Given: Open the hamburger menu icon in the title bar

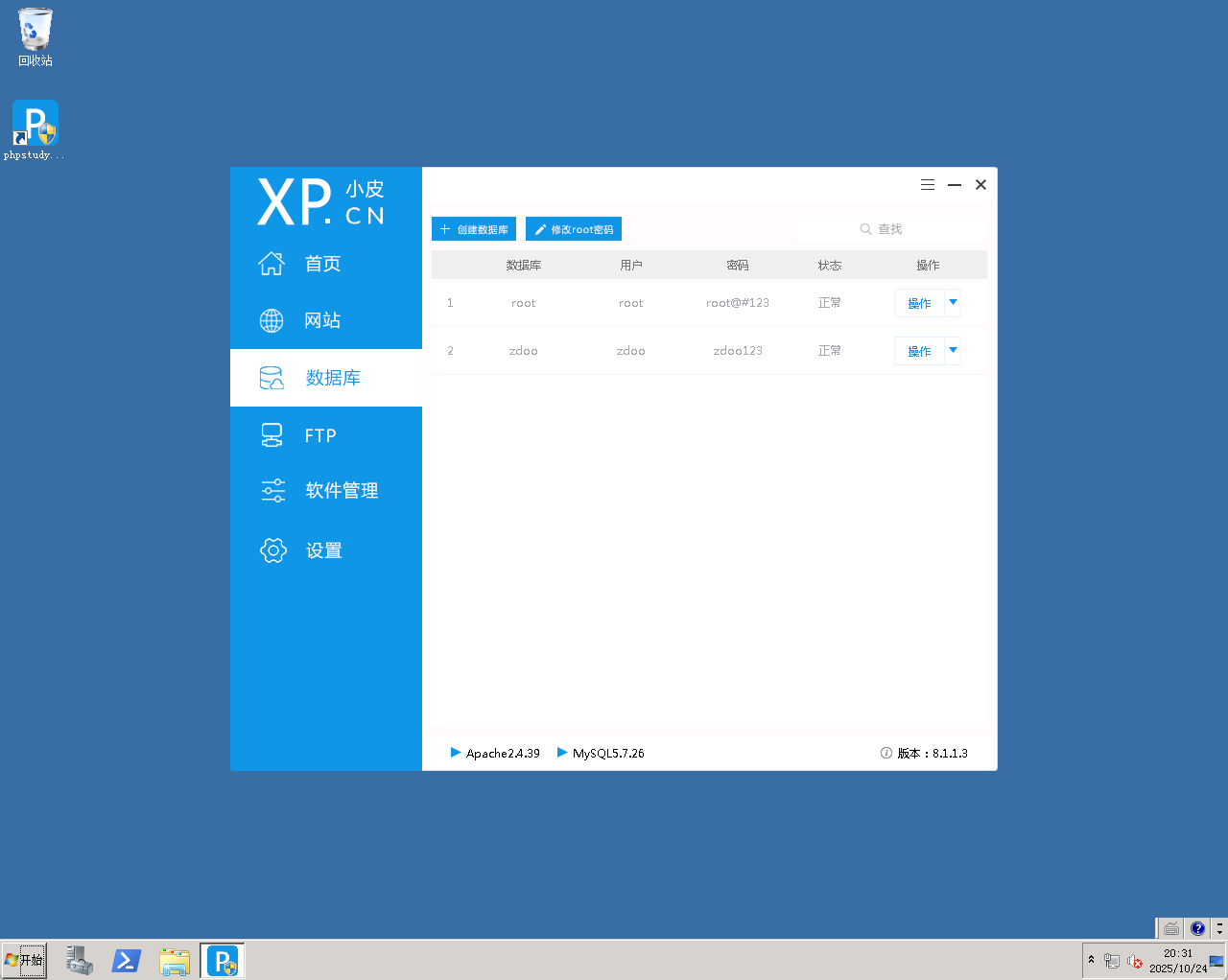Looking at the screenshot, I should tap(928, 185).
